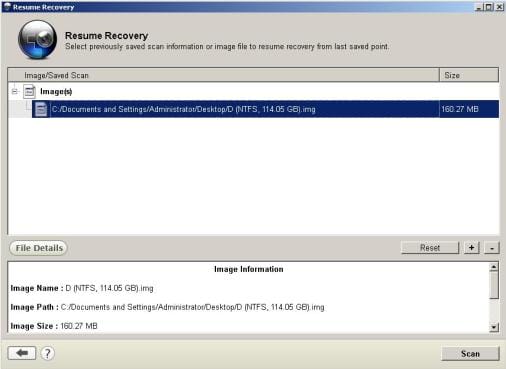The width and height of the screenshot is (506, 369).
Task: Click the Image(s) group document icon
Action: click(29, 91)
